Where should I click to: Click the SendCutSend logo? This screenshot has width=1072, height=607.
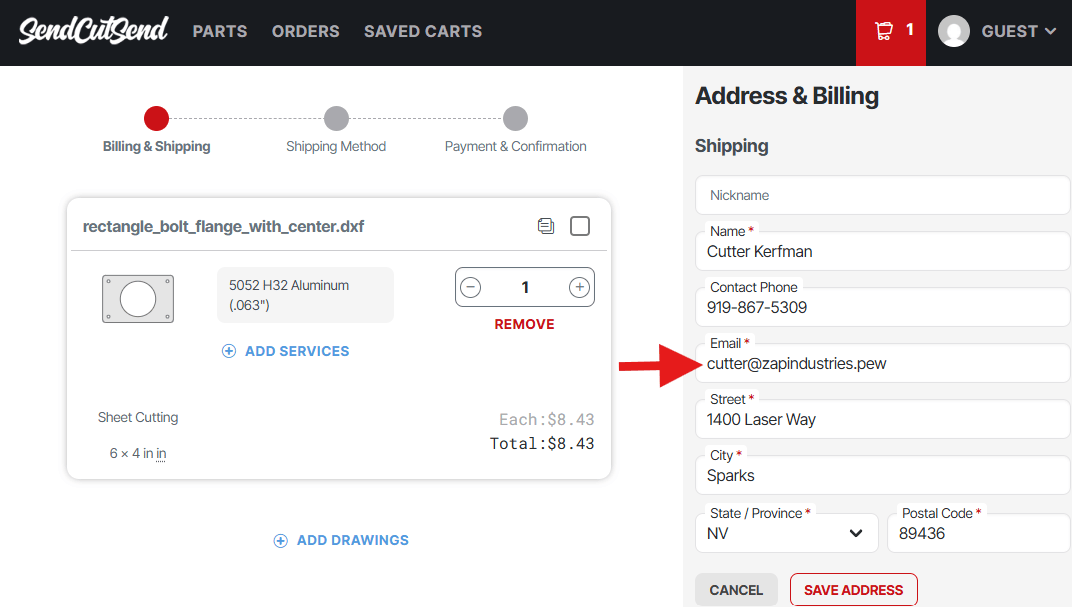coord(93,30)
